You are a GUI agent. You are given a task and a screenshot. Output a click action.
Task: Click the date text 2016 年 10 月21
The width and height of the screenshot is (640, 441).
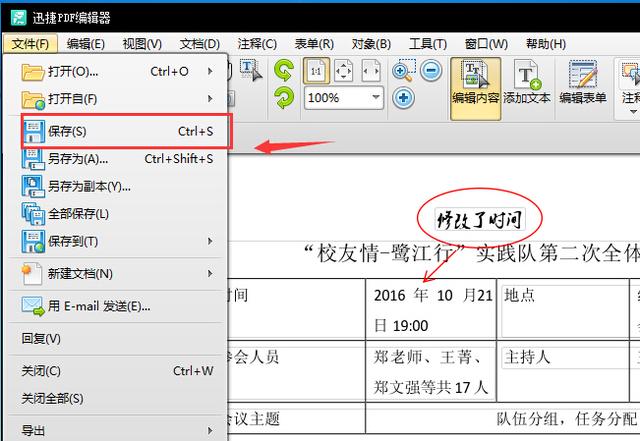433,295
